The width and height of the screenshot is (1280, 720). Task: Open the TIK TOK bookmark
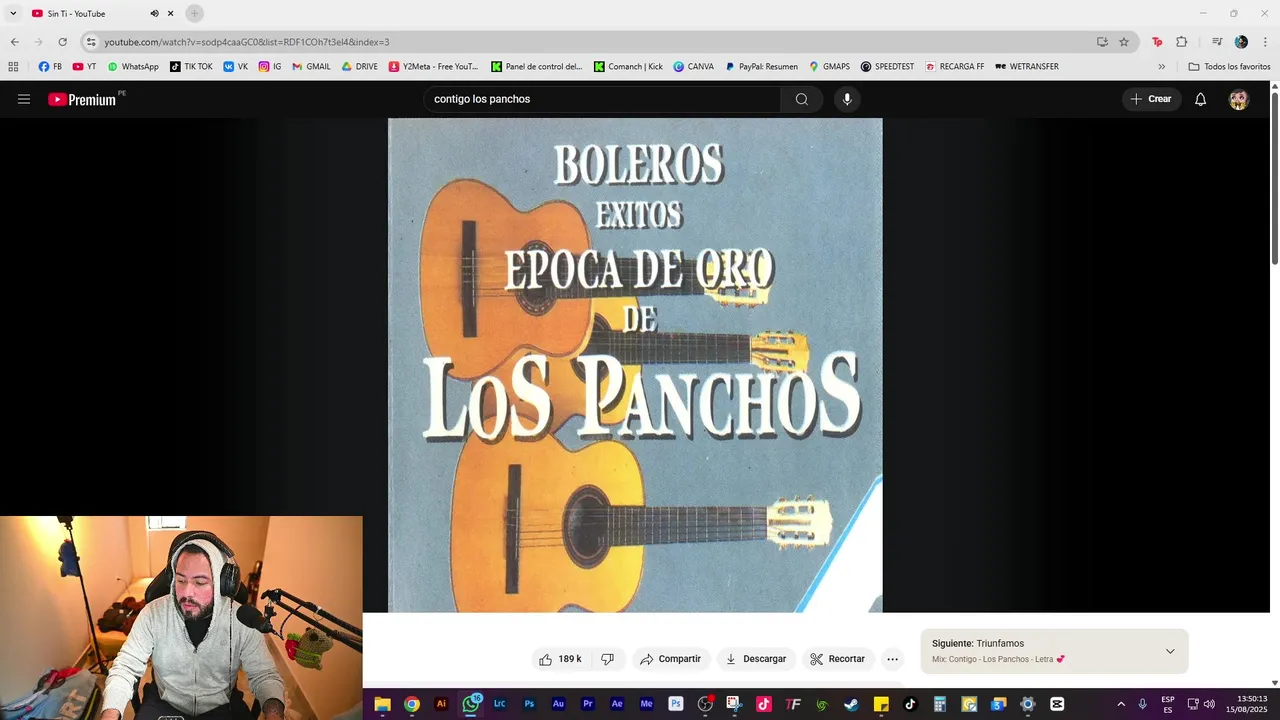(191, 67)
